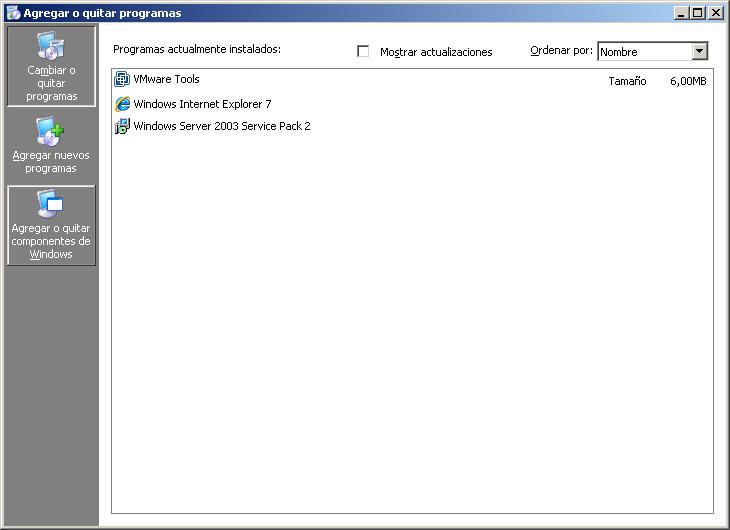Image resolution: width=730 pixels, height=530 pixels.
Task: Expand the Ordenar por dropdown arrow
Action: (x=699, y=52)
